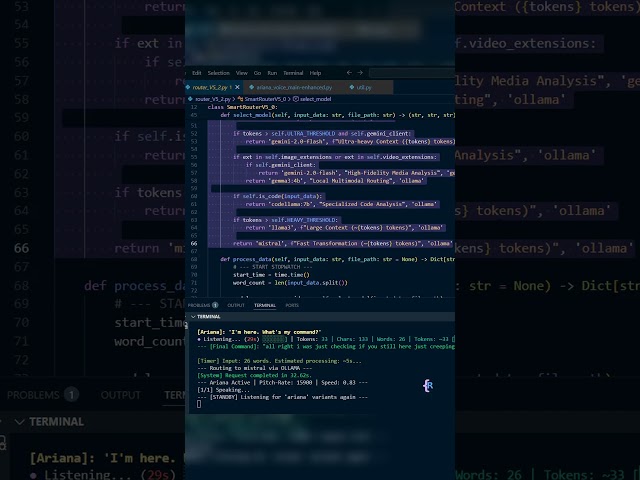The height and width of the screenshot is (480, 640).
Task: Open the Selection menu
Action: (x=218, y=73)
